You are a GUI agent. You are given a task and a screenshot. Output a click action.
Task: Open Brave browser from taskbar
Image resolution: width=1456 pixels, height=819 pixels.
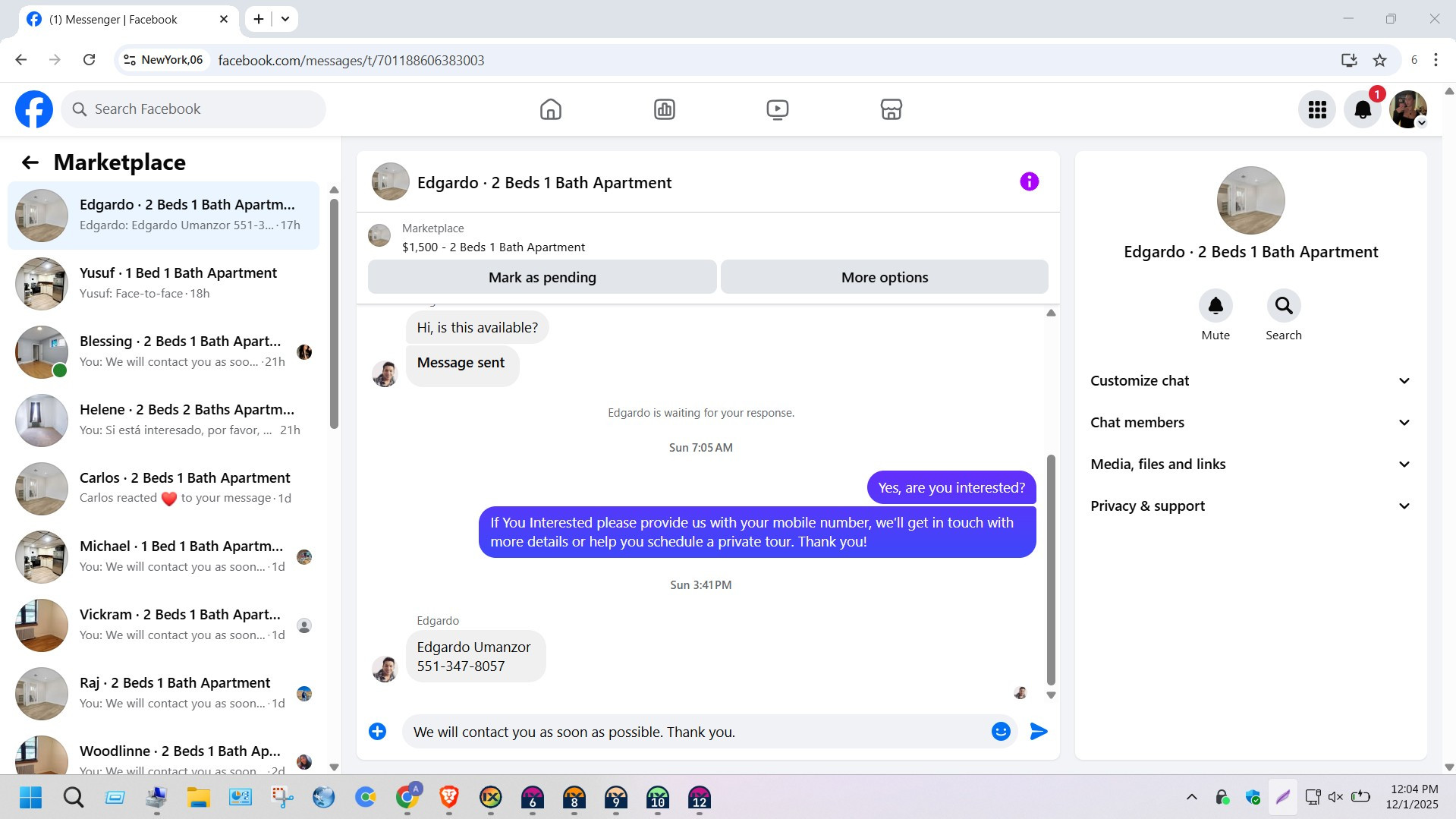449,798
